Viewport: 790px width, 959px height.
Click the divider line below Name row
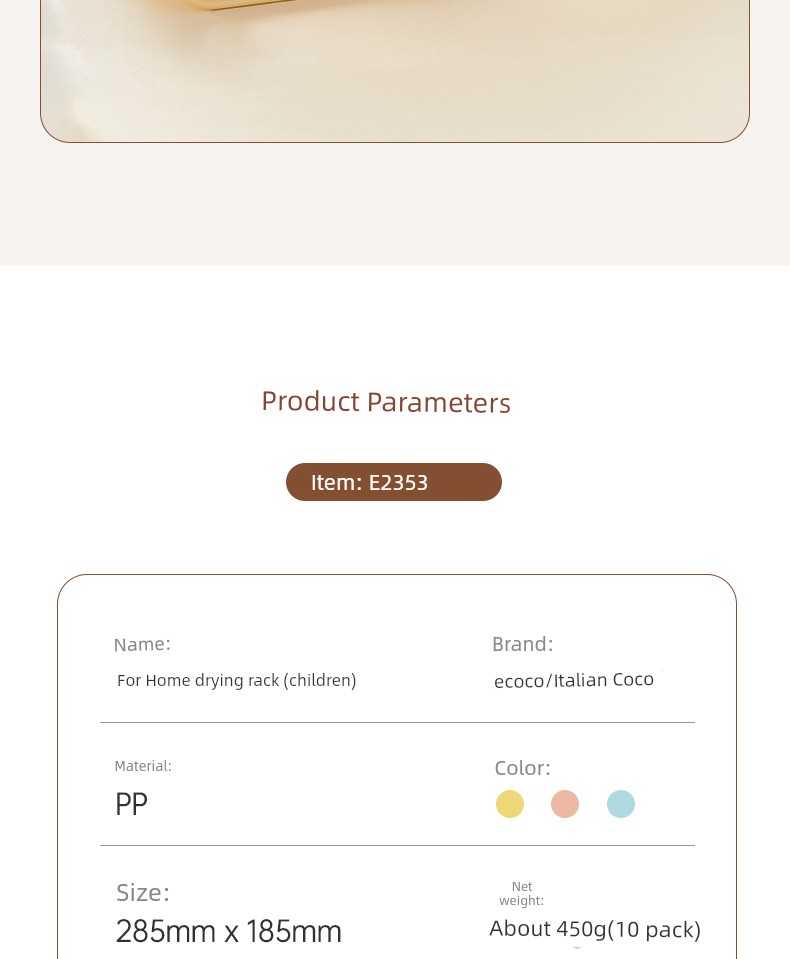pyautogui.click(x=397, y=722)
